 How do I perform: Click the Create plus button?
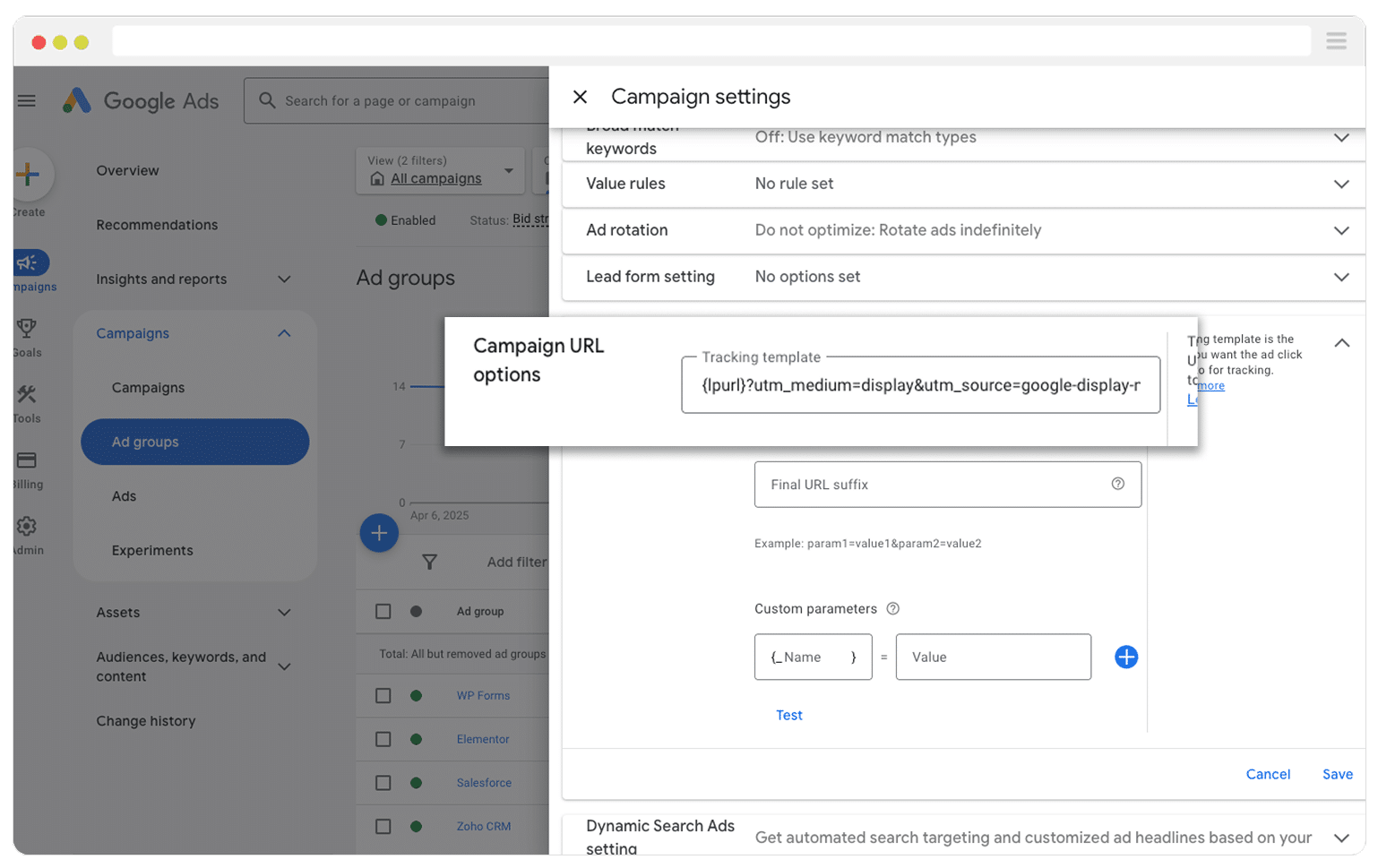[28, 174]
